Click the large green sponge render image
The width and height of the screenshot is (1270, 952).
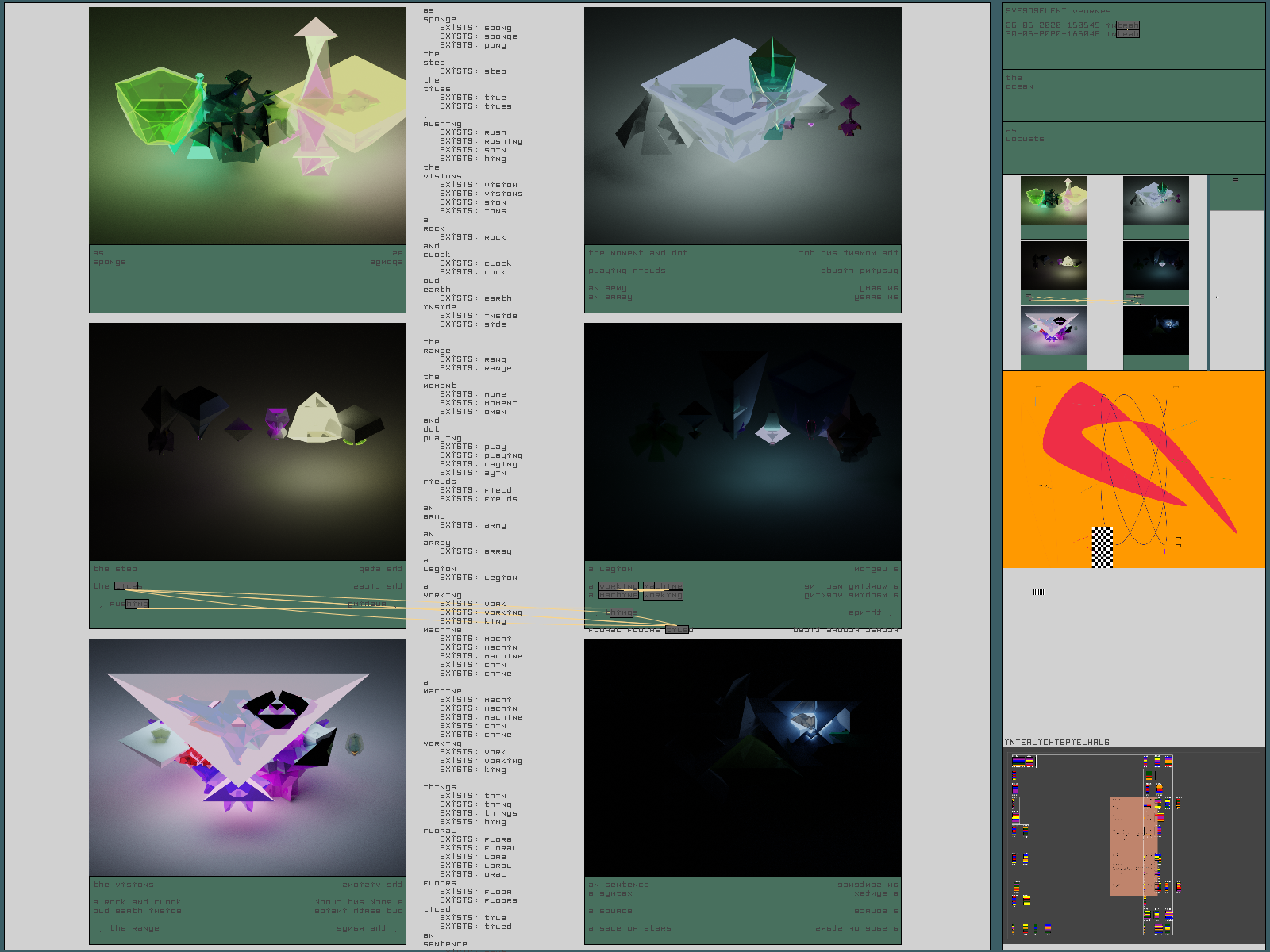(x=248, y=126)
